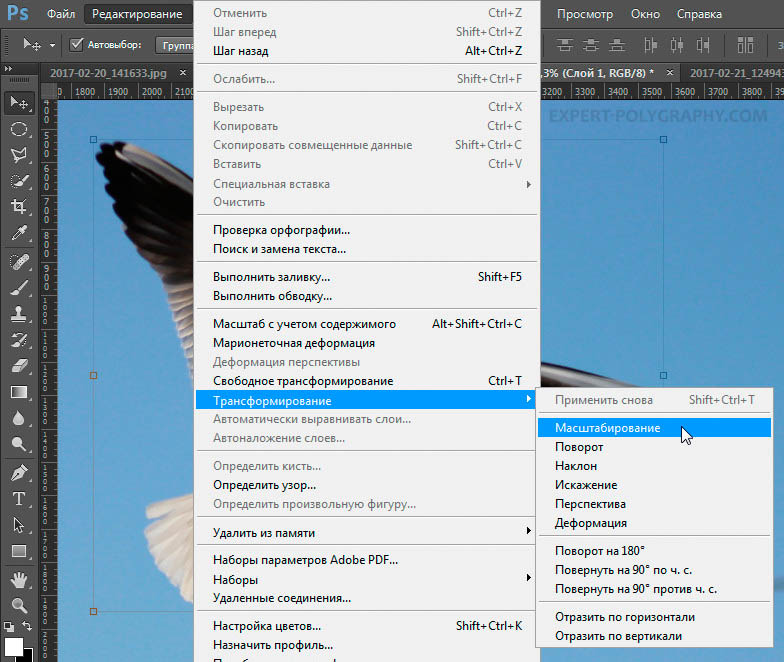Image resolution: width=784 pixels, height=662 pixels.
Task: Select the Zoom magnifier tool
Action: [19, 606]
